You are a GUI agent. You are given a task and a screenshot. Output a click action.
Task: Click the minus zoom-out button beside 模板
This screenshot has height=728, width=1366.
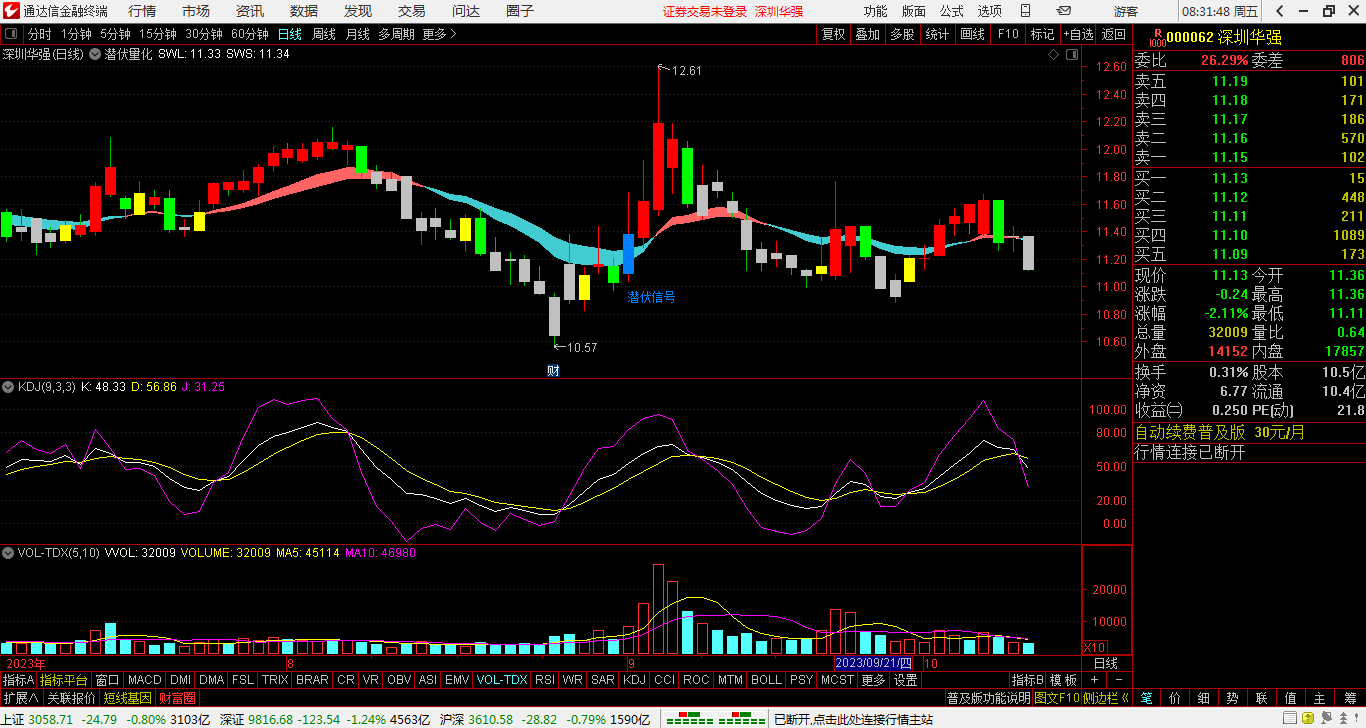click(x=1119, y=680)
